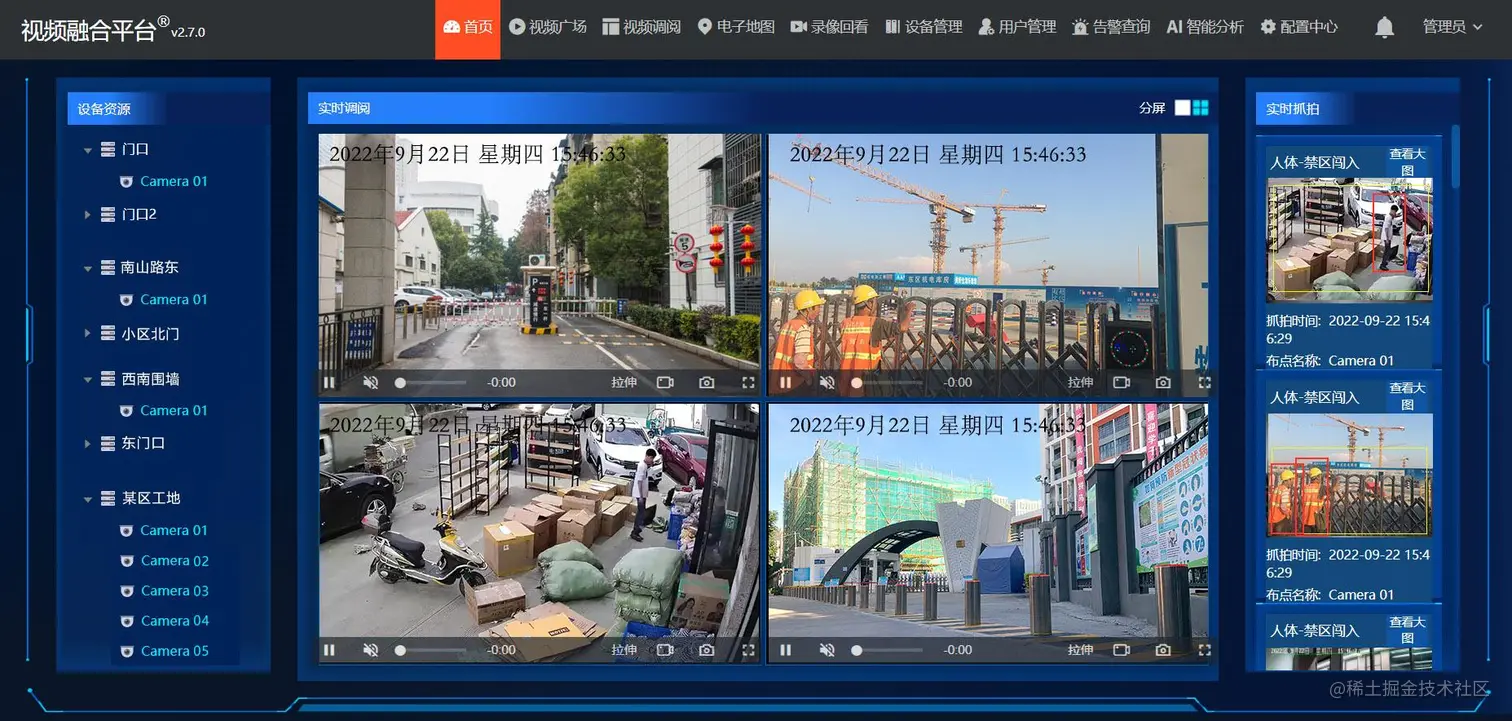Take snapshot of parcel yard video
Screen dimensions: 1512x721
click(x=707, y=650)
